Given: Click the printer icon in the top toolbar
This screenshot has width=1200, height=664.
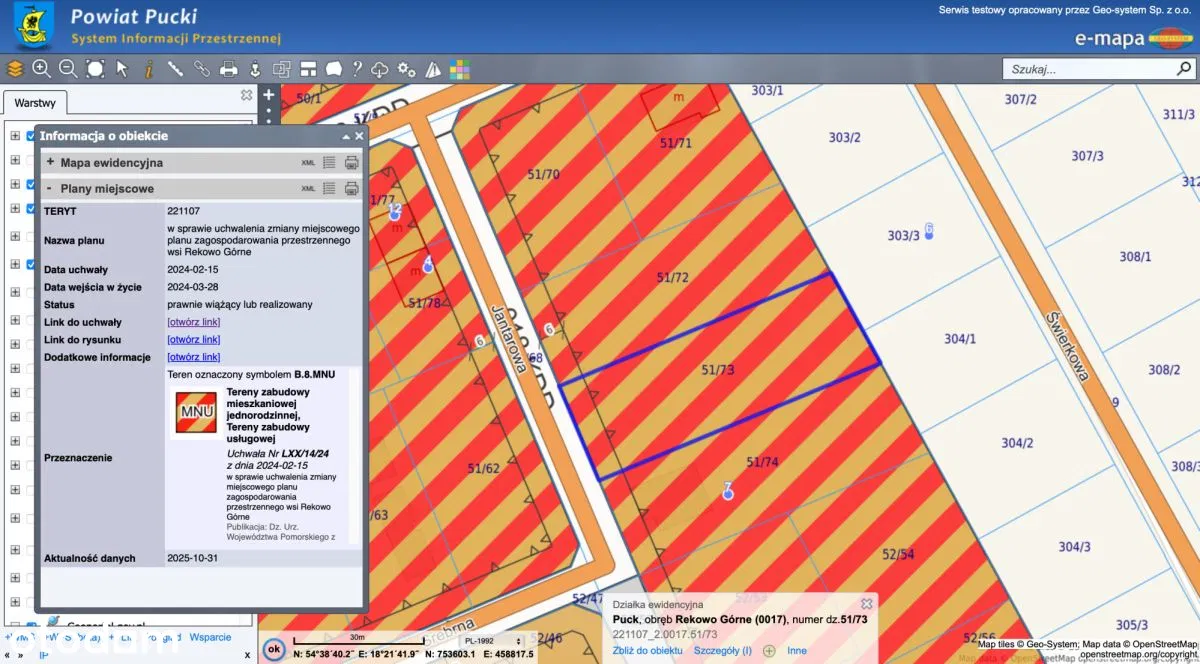Looking at the screenshot, I should click(x=229, y=69).
